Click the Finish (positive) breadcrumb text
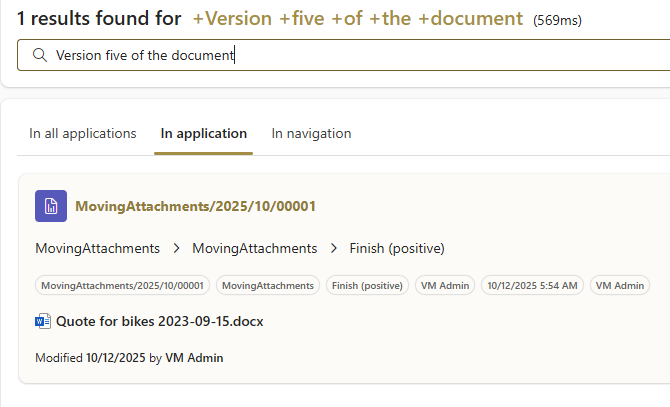 point(397,248)
